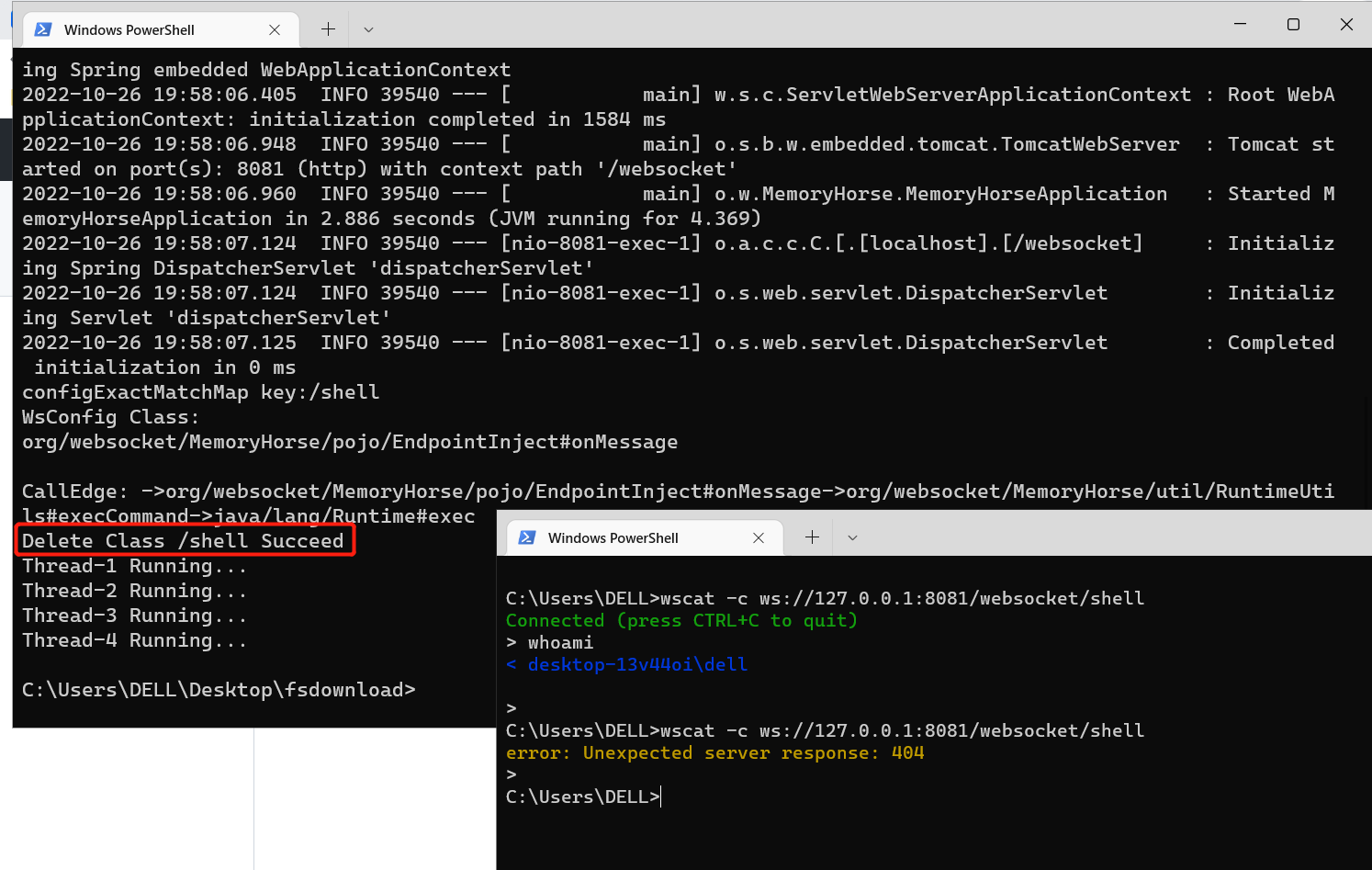Click the '> whoami' command line
Screen dimensions: 1372x870
point(550,642)
